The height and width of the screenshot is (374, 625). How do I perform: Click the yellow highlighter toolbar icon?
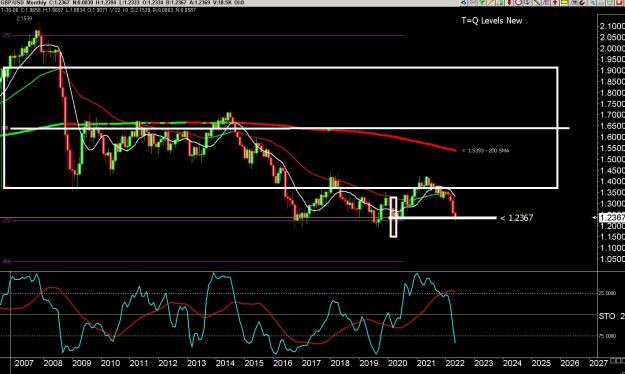coord(564,2)
